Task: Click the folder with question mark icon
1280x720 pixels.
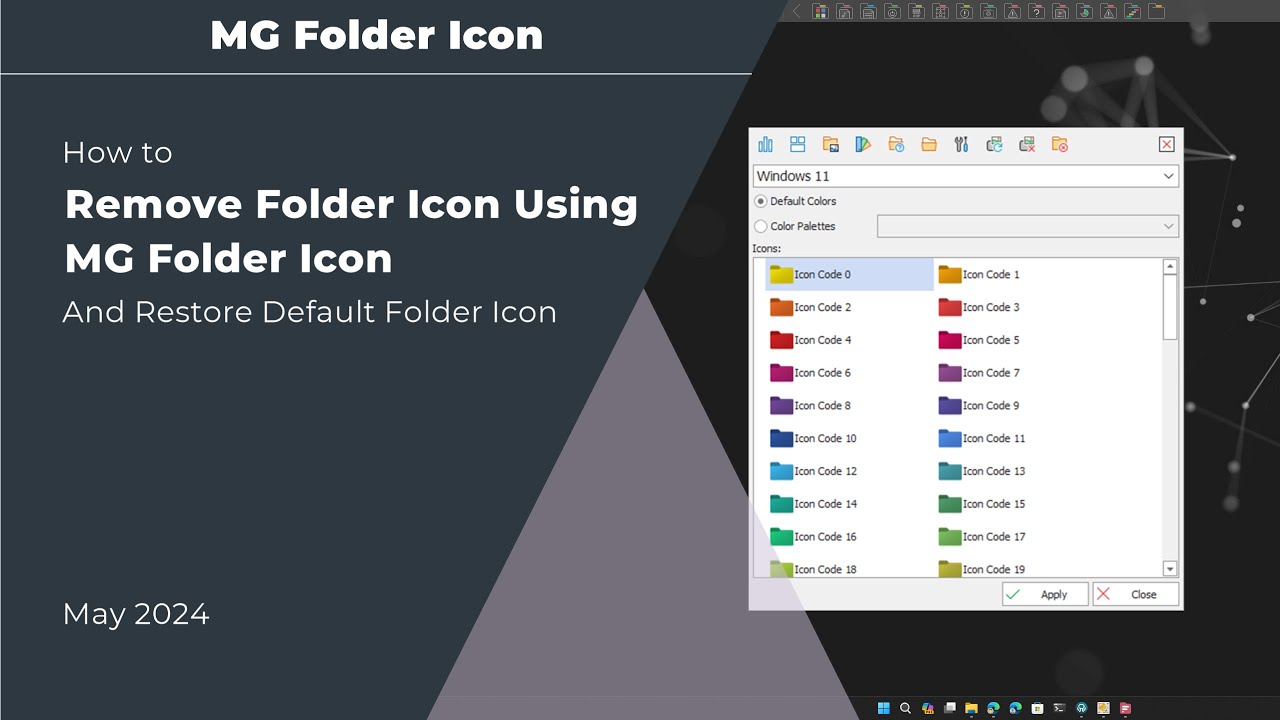Action: (896, 145)
